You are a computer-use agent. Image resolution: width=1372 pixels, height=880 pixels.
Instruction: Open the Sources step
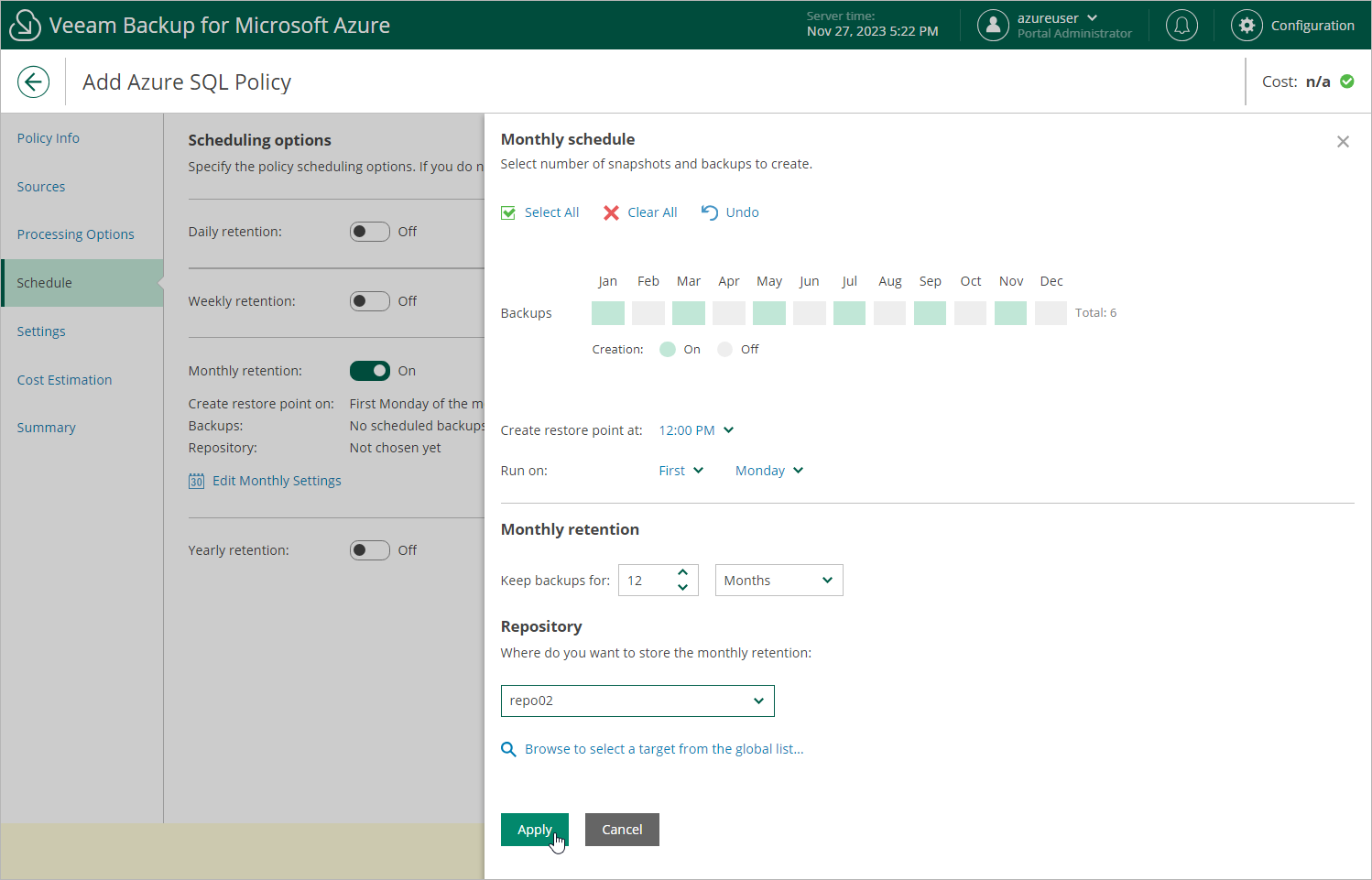[41, 187]
